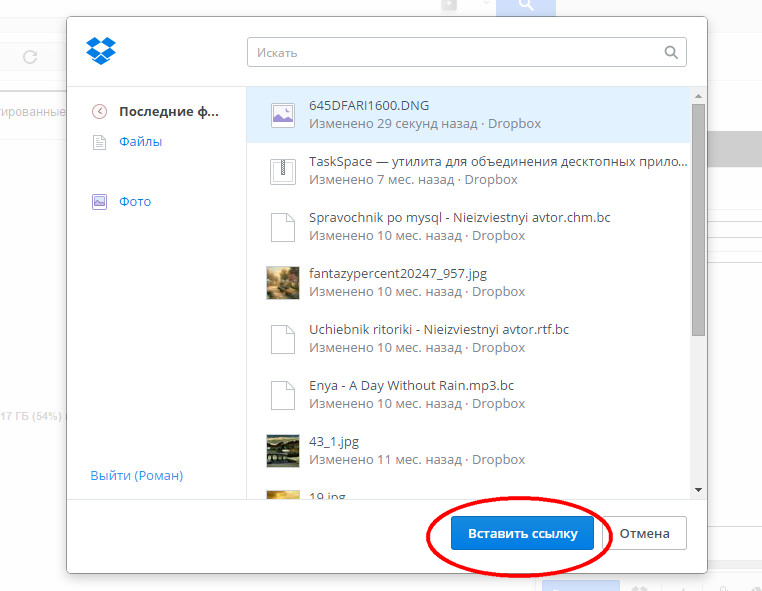The width and height of the screenshot is (762, 591).
Task: Select the fantazypercent20247_957.jpg thumbnail
Action: pos(283,283)
